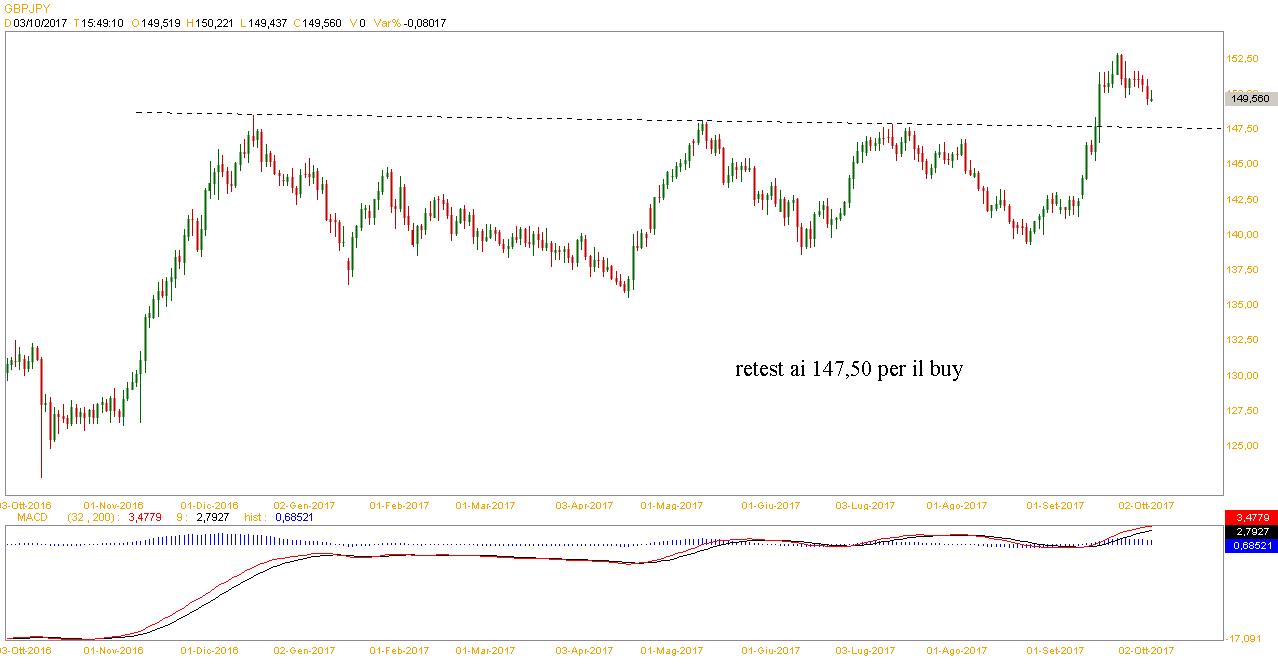The width and height of the screenshot is (1278, 668).
Task: Select the high price value 150,221
Action: tap(216, 23)
